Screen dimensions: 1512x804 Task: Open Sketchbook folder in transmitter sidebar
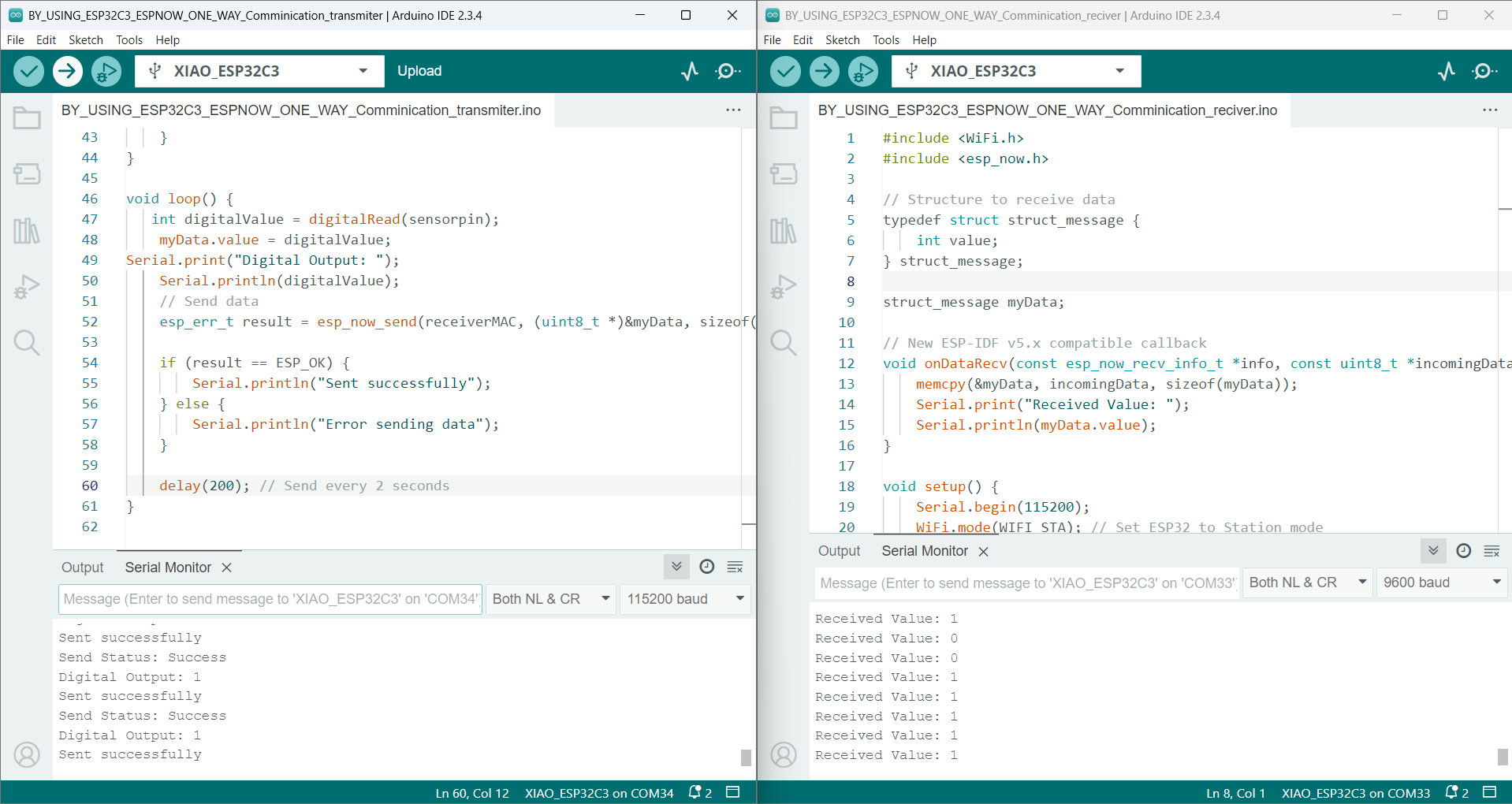(x=27, y=118)
